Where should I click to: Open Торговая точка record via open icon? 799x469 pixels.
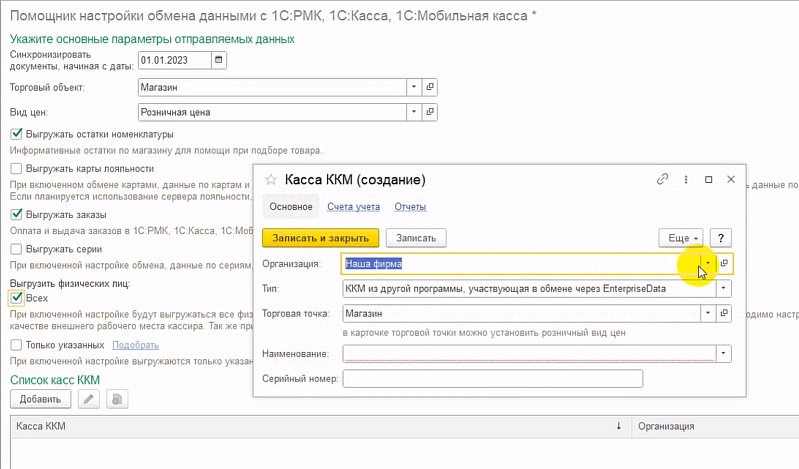click(724, 313)
